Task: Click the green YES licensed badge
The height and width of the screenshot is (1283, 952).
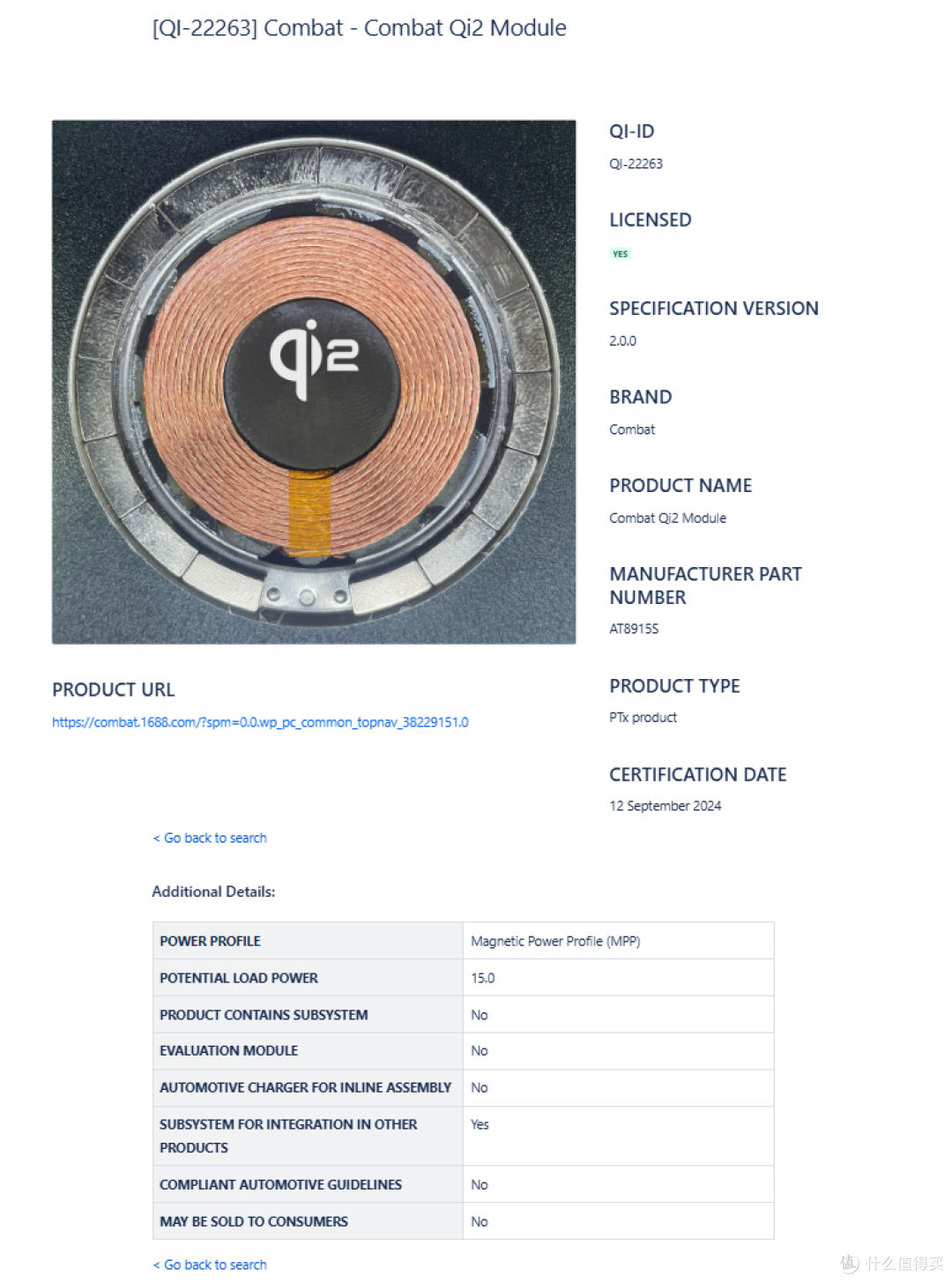Action: coord(621,254)
